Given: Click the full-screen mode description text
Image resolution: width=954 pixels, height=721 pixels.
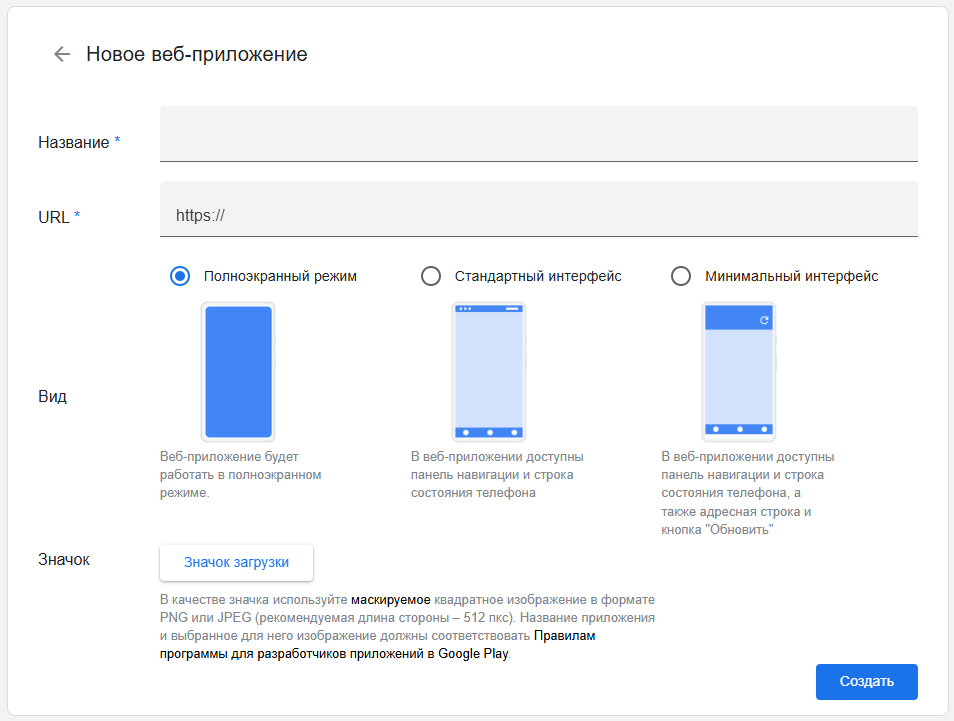Looking at the screenshot, I should point(240,475).
